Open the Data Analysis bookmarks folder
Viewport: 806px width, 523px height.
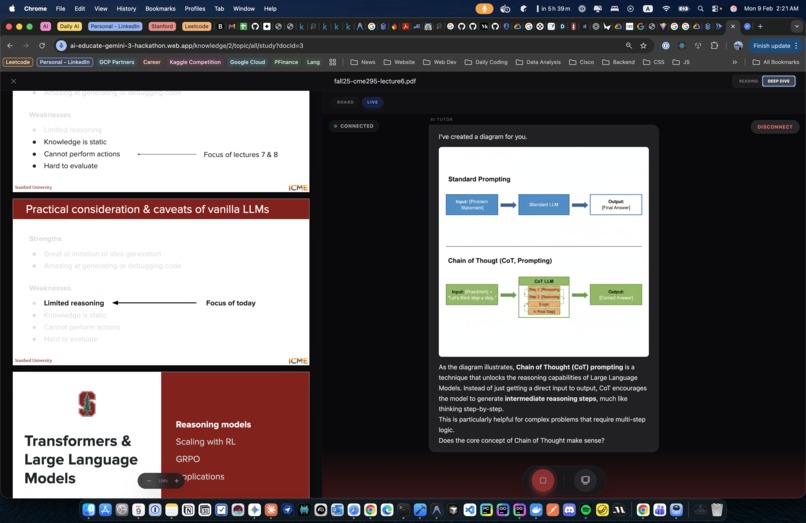[x=538, y=62]
